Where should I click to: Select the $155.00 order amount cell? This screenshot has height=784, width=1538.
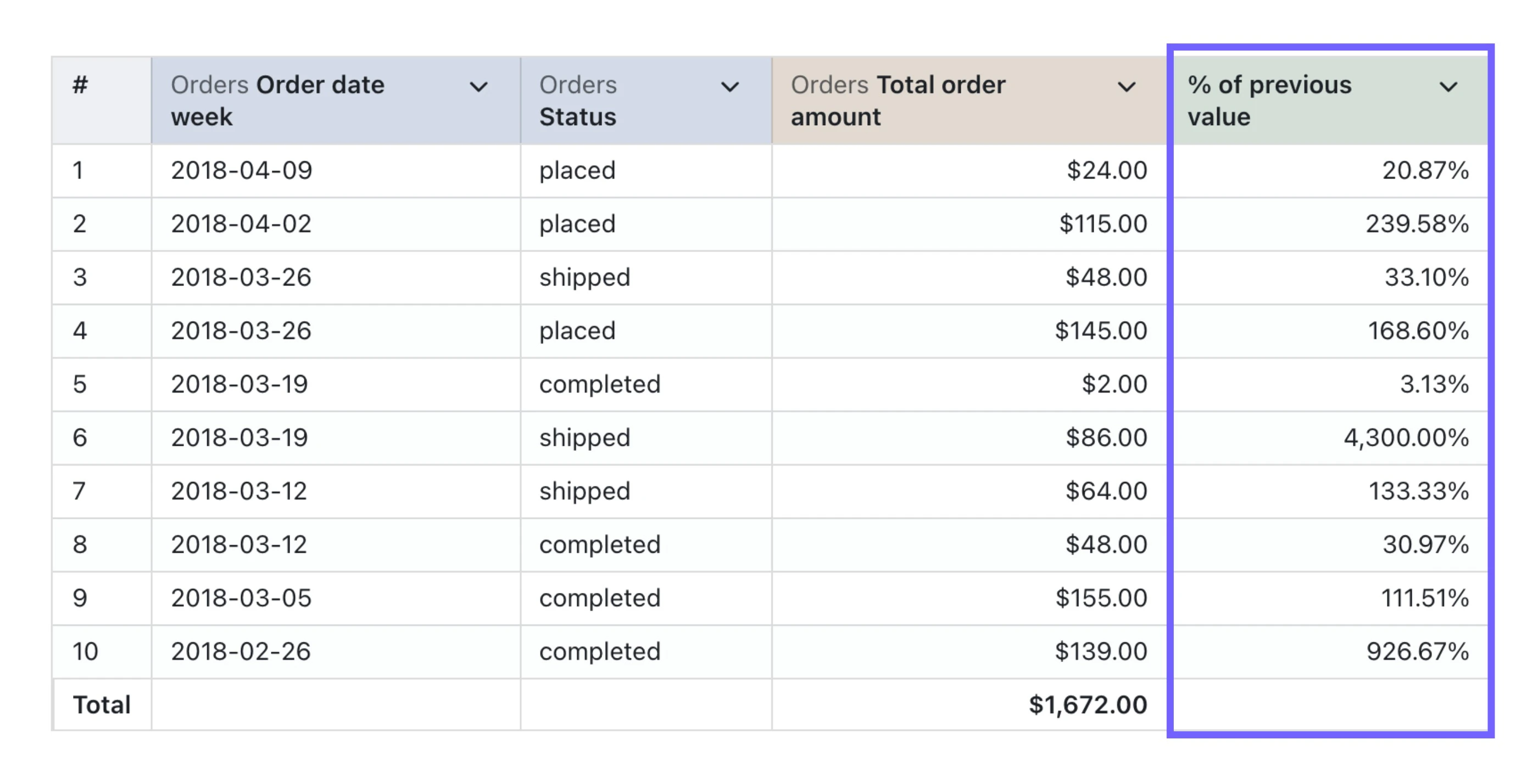point(1101,598)
